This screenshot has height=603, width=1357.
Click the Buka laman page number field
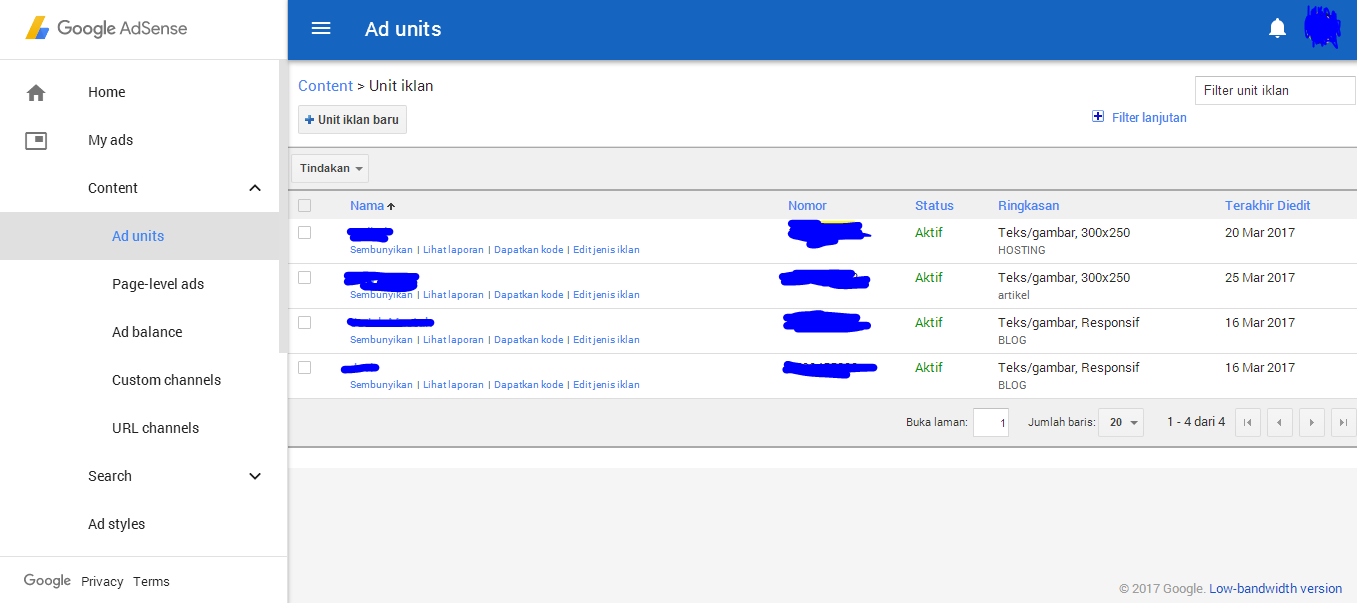[991, 422]
